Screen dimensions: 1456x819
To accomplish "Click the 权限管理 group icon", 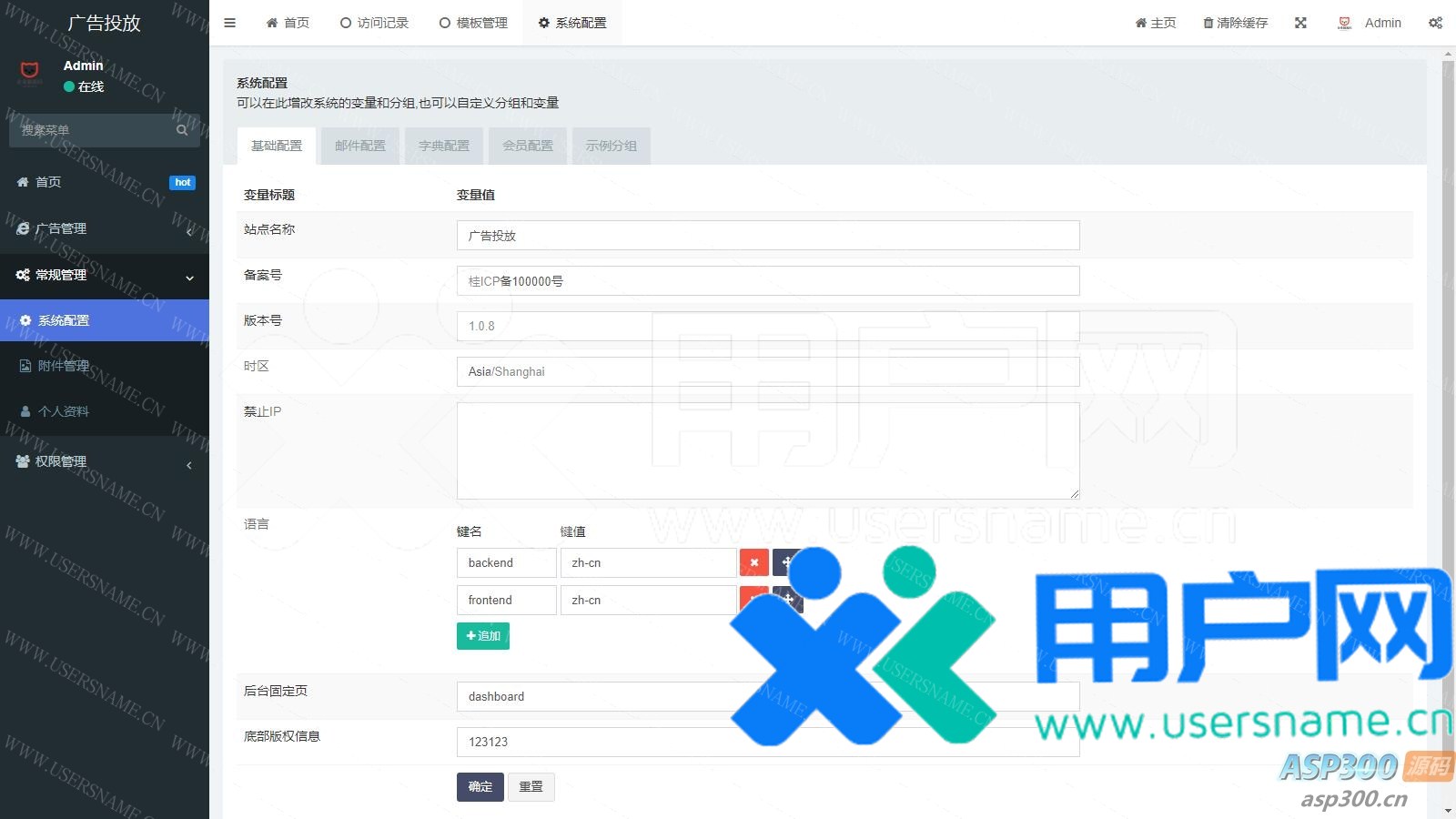I will pos(23,461).
